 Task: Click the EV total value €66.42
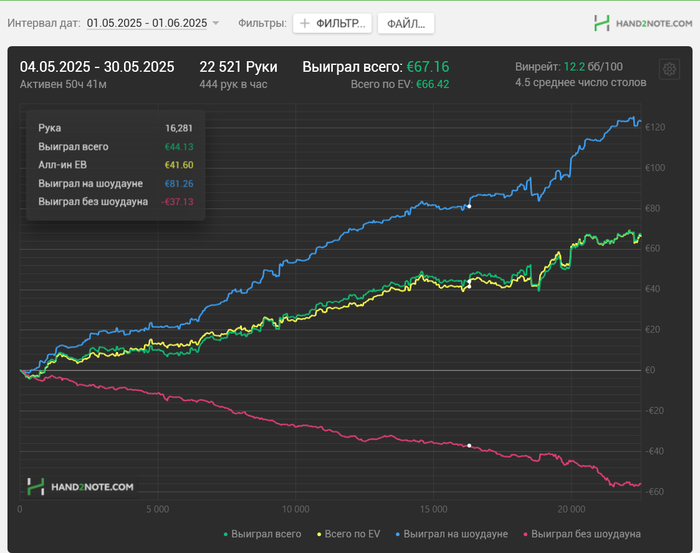tap(433, 84)
